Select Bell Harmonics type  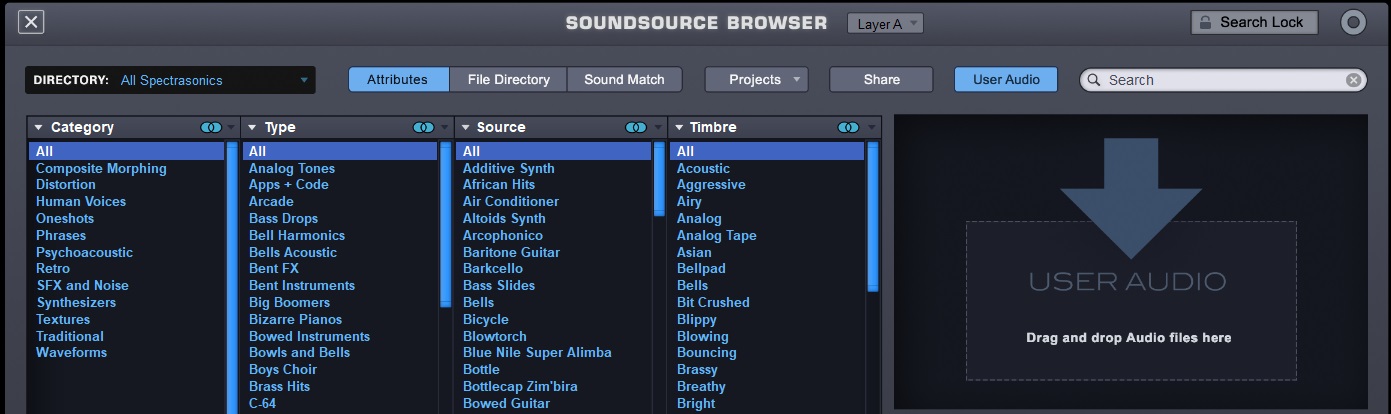(297, 235)
